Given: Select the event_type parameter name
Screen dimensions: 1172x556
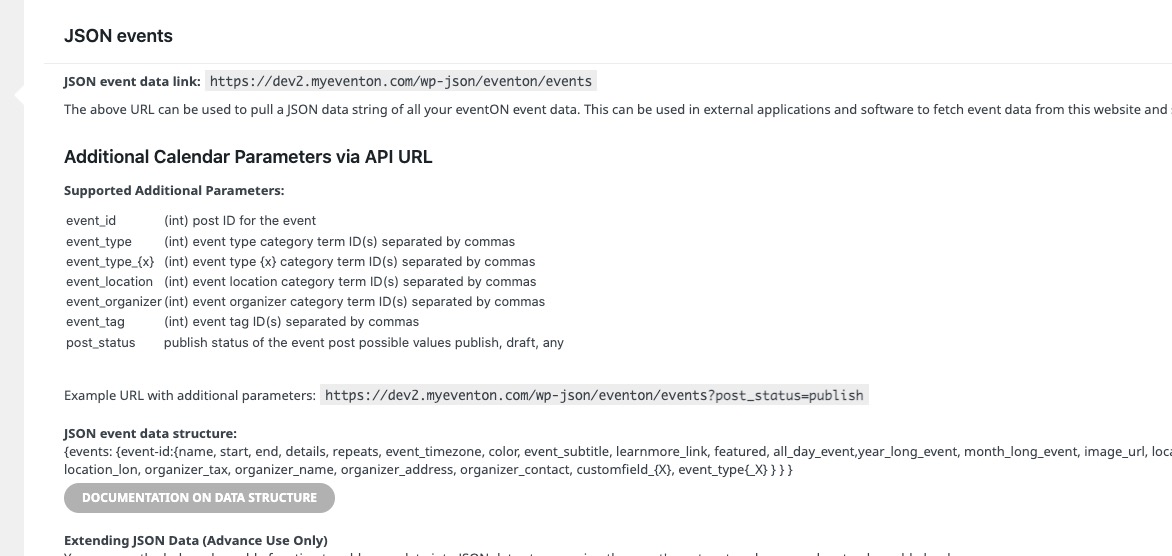Looking at the screenshot, I should [99, 242].
